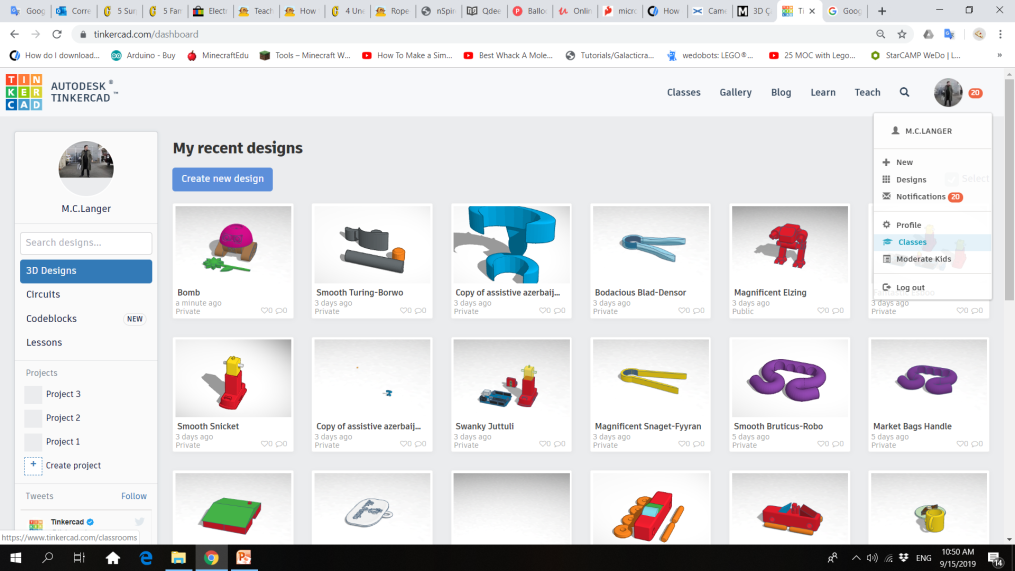This screenshot has height=571, width=1015.
Task: Click the browser zoom magnifier icon
Action: 880,34
